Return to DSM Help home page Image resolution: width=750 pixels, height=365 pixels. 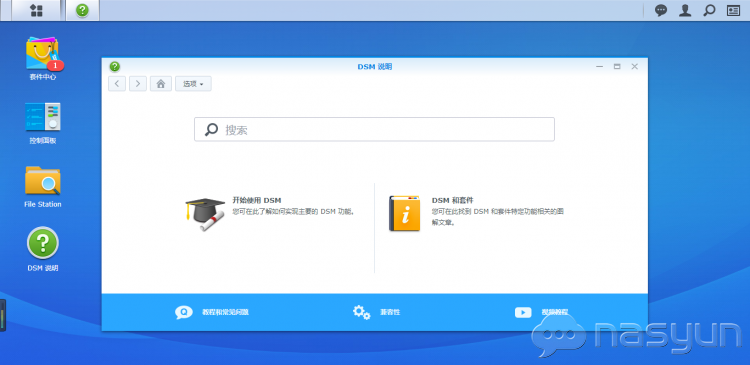coord(161,84)
